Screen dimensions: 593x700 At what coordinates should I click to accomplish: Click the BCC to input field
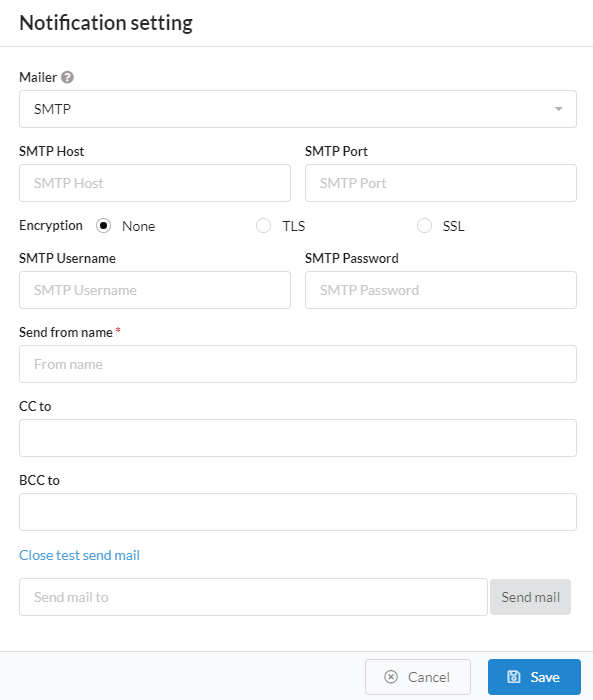click(x=298, y=512)
